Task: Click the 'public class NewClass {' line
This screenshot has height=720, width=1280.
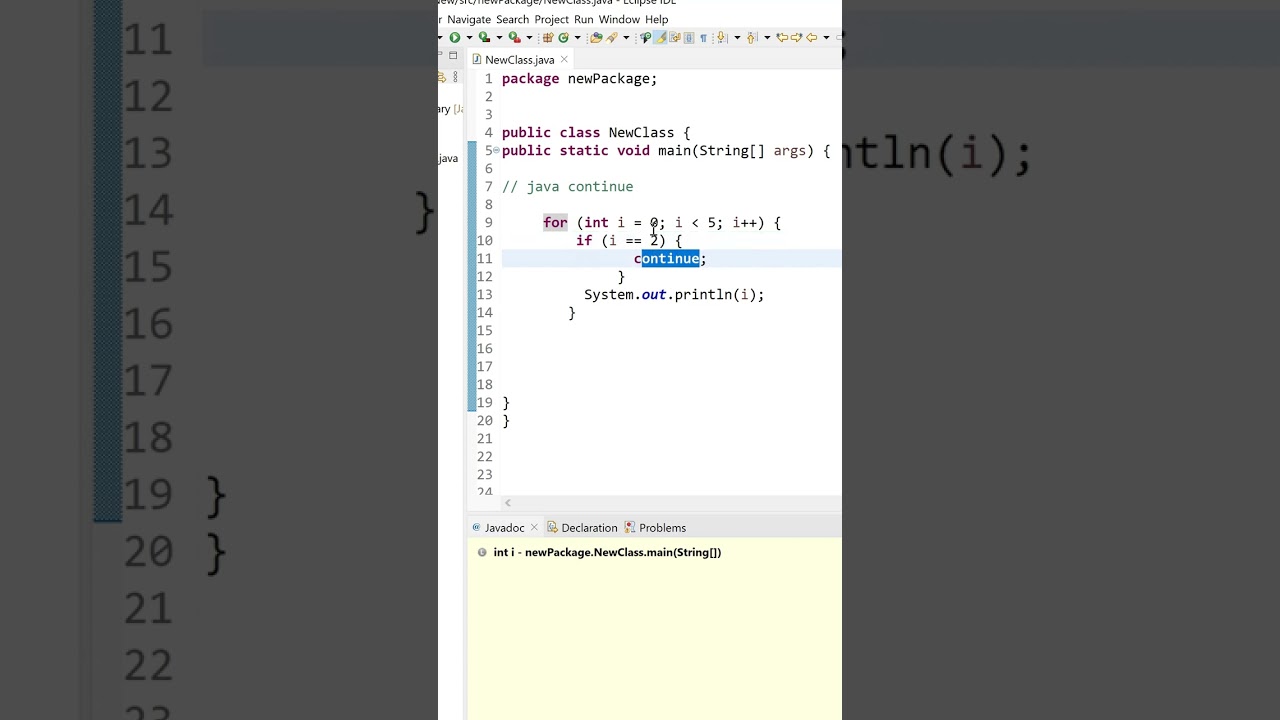Action: tap(596, 133)
